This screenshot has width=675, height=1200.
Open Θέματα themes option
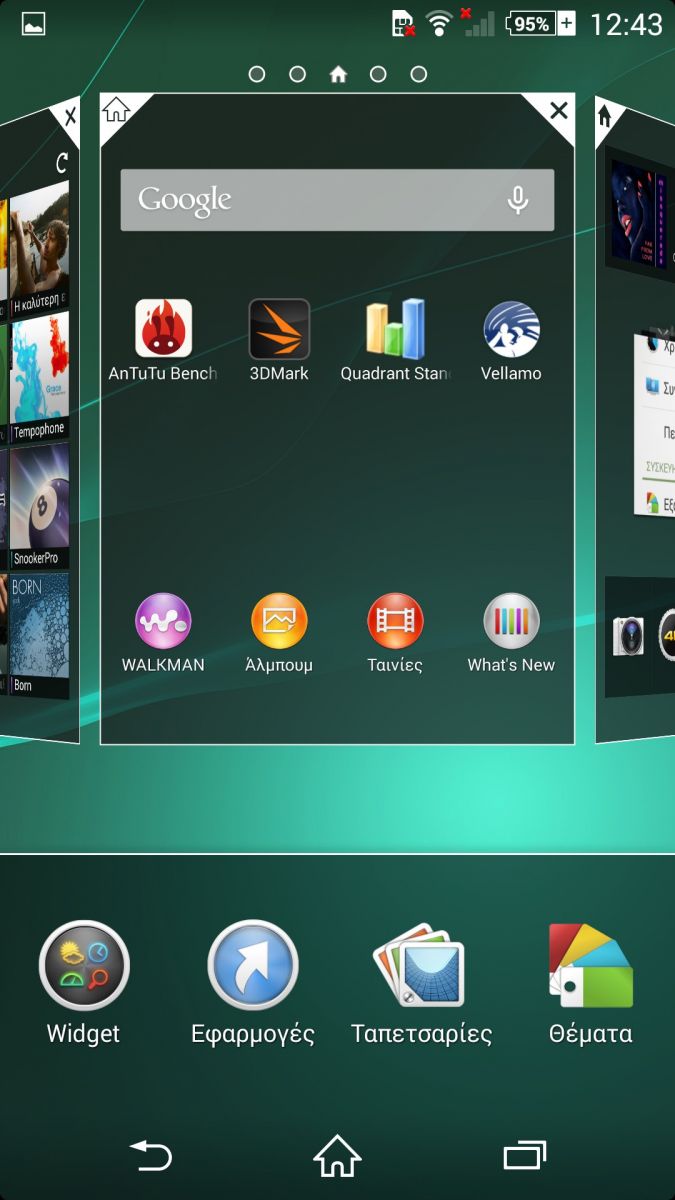click(x=590, y=983)
